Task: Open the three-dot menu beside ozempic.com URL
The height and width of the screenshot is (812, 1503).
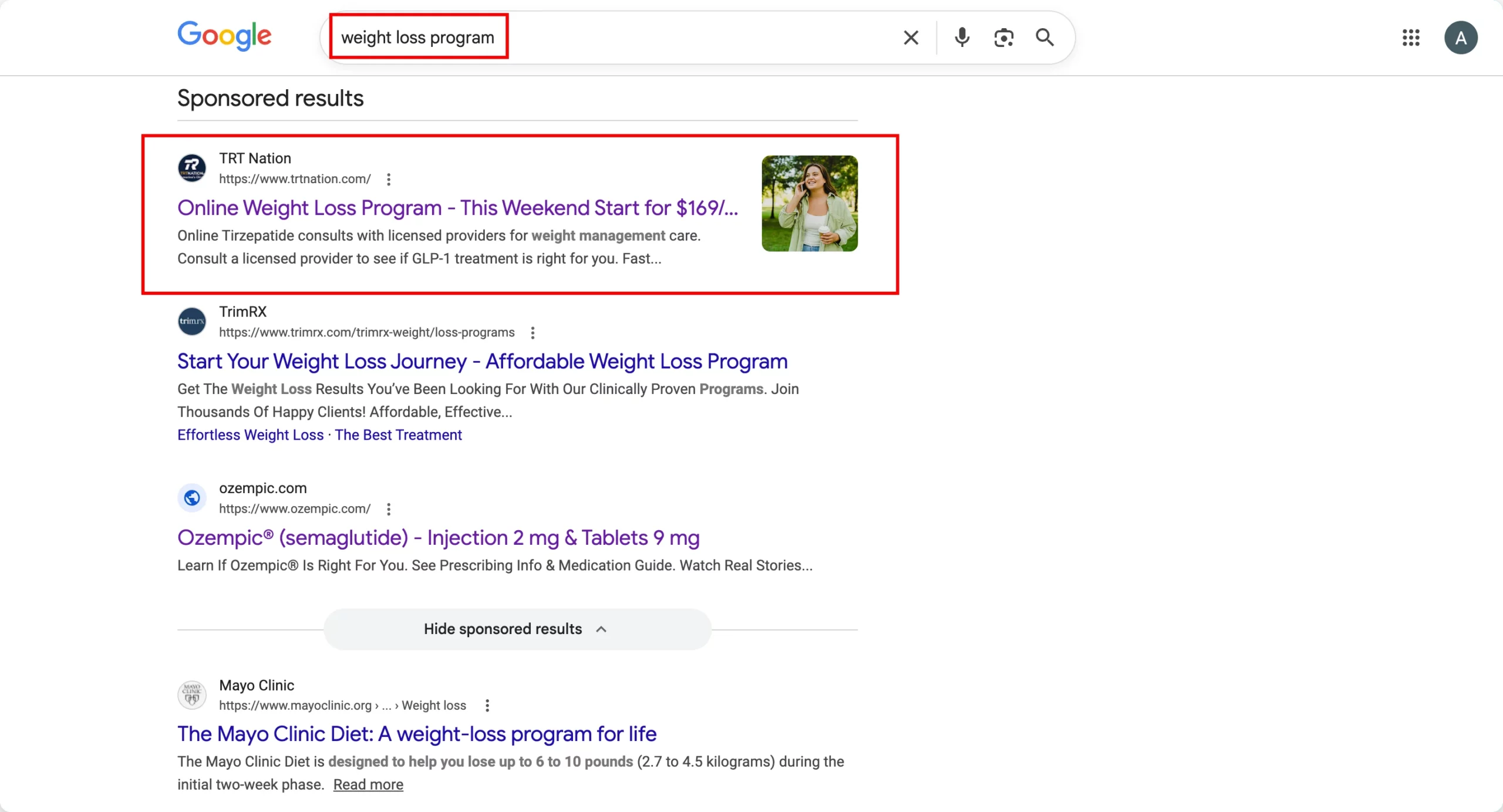Action: pyautogui.click(x=389, y=508)
